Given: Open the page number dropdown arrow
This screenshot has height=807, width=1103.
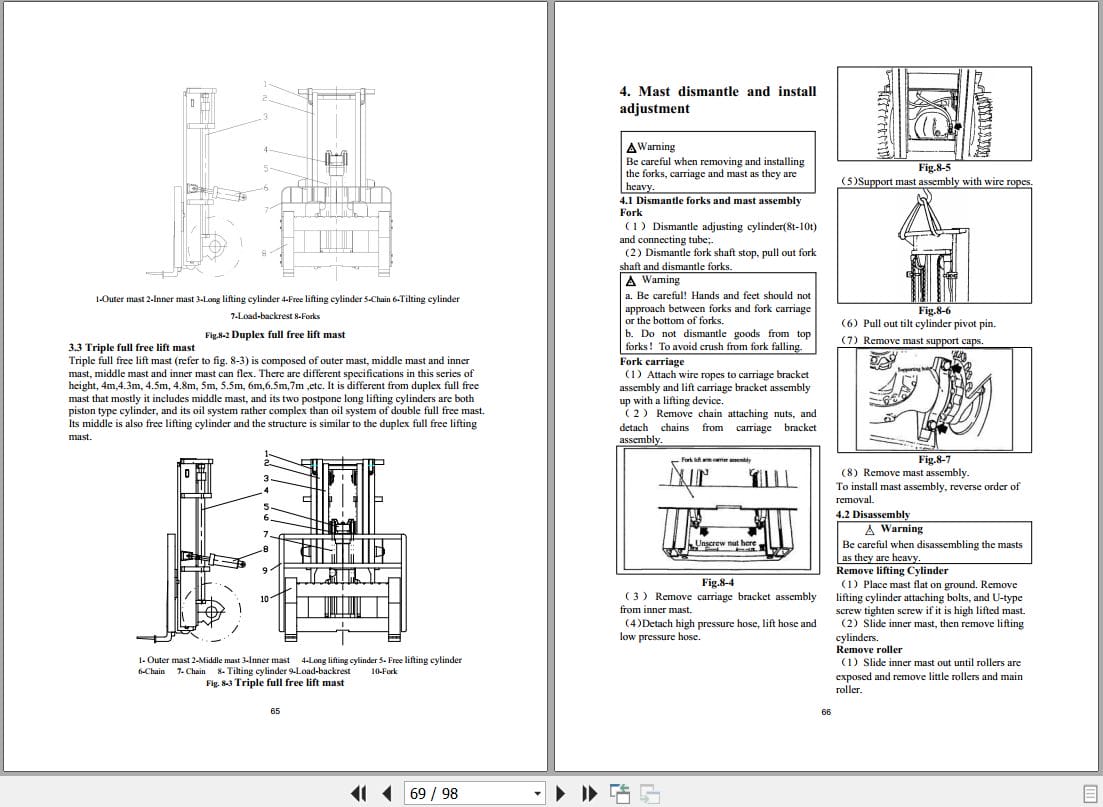Looking at the screenshot, I should [537, 794].
